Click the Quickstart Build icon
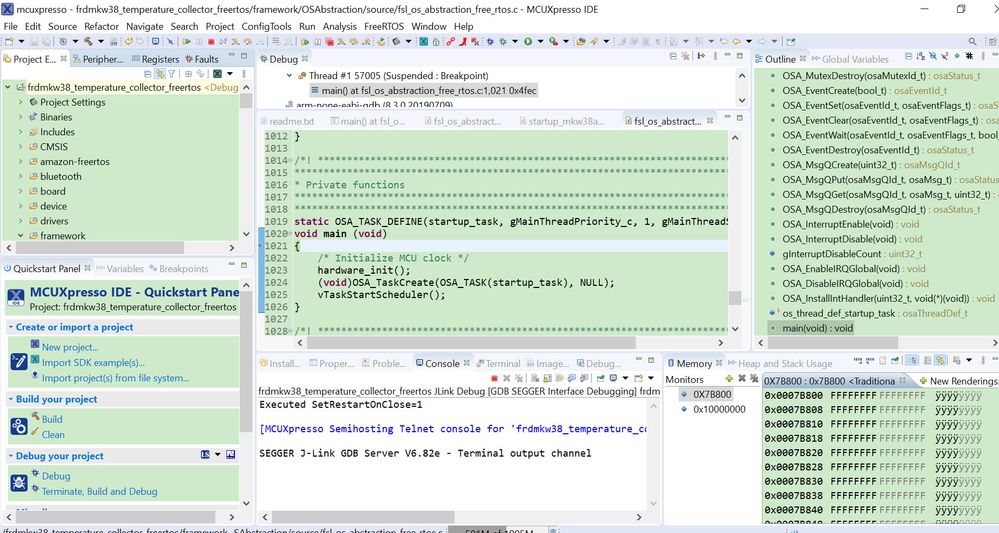Viewport: 999px width, 533px height. 19,426
